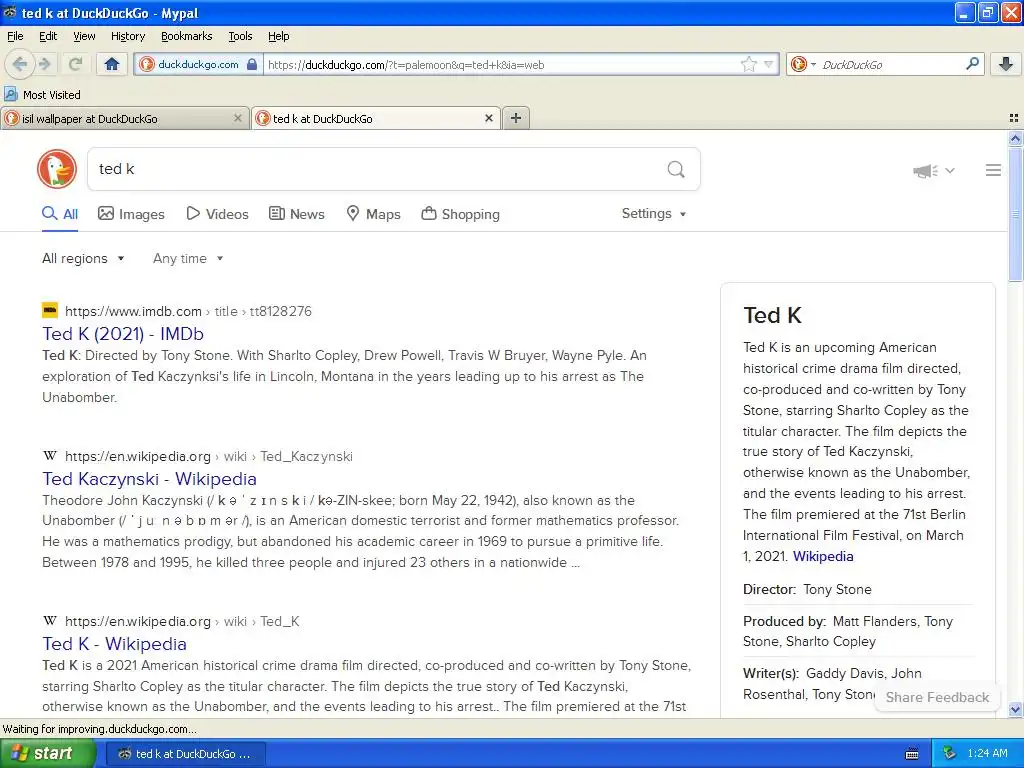
Task: Switch to News results
Action: click(x=297, y=214)
